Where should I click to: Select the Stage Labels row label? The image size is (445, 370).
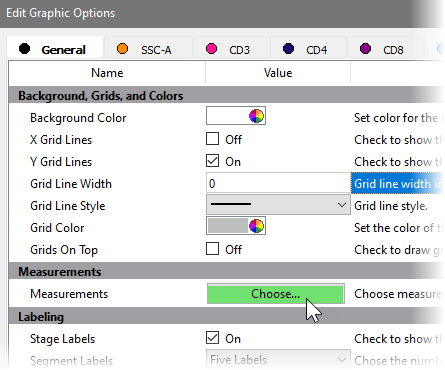tap(62, 339)
